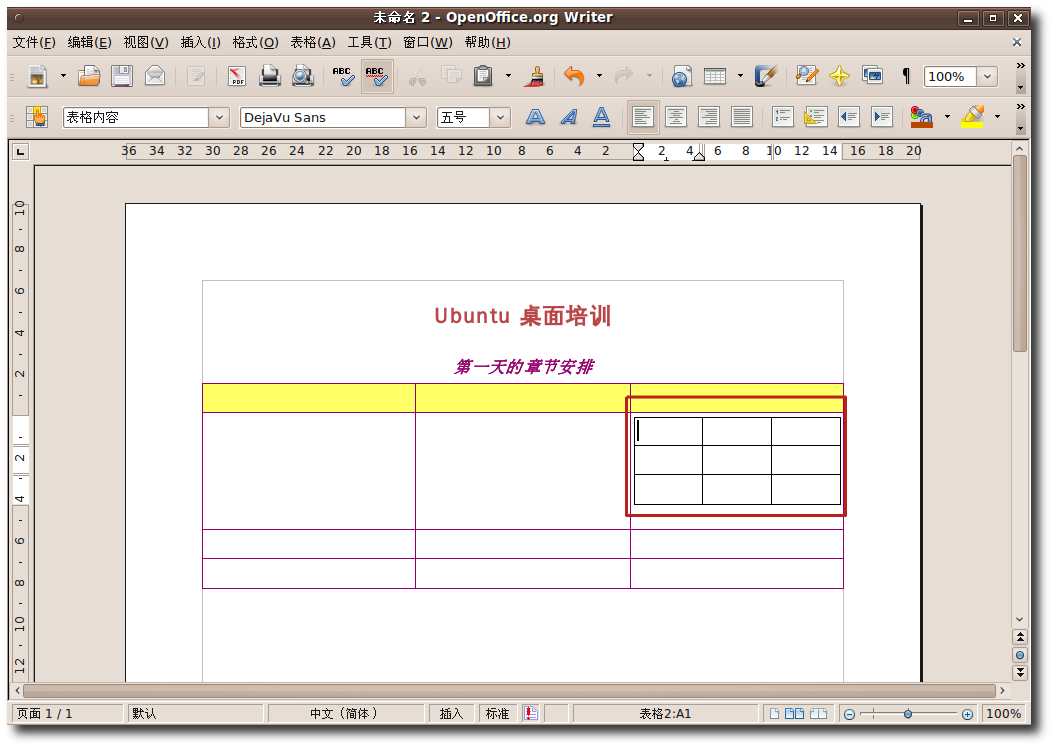Open the 帮助(H) menu
Viewport: 1054px width, 748px height.
pyautogui.click(x=487, y=42)
